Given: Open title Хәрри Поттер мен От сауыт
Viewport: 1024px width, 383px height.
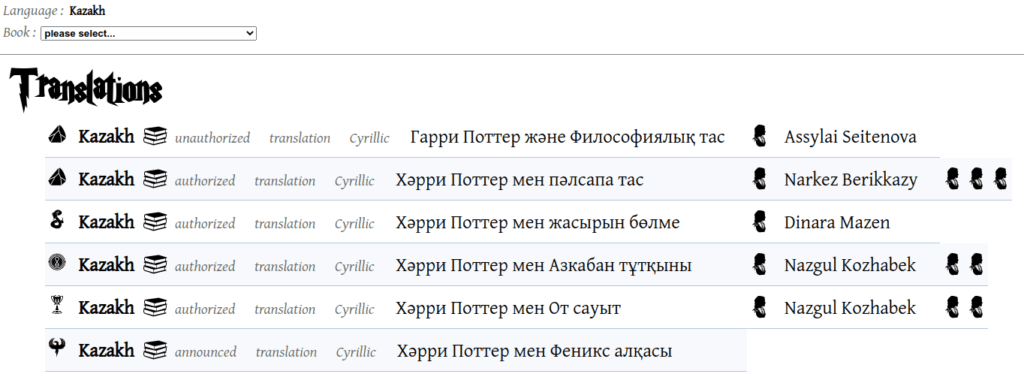Looking at the screenshot, I should click(508, 308).
